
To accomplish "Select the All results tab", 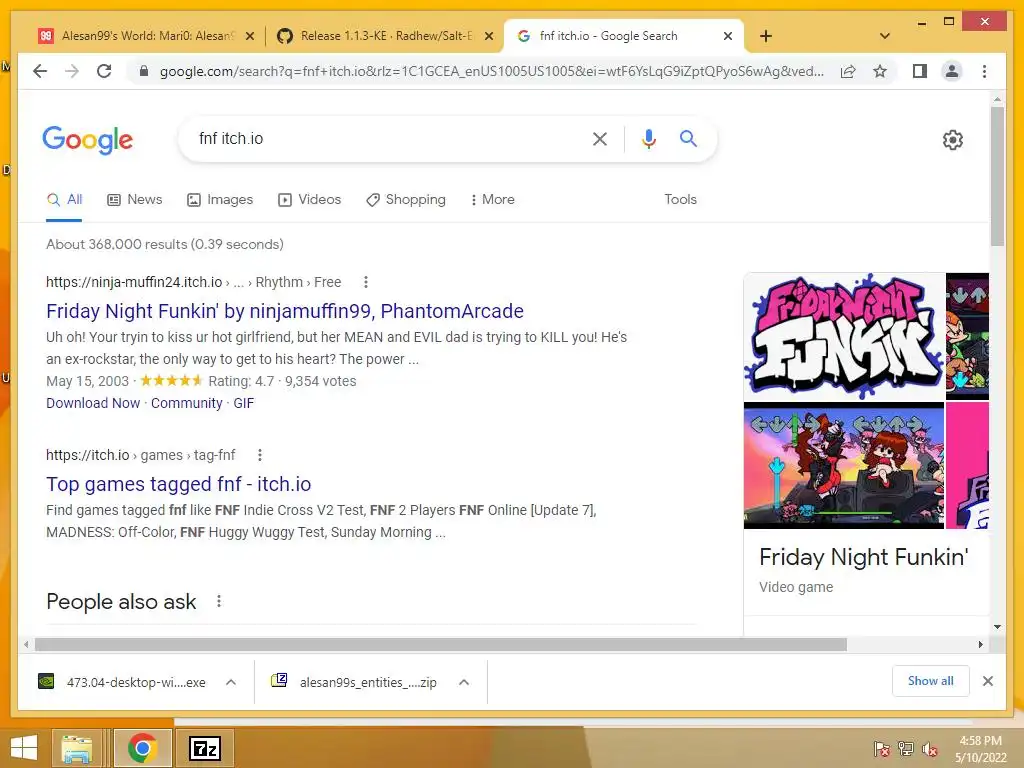I will [x=64, y=200].
